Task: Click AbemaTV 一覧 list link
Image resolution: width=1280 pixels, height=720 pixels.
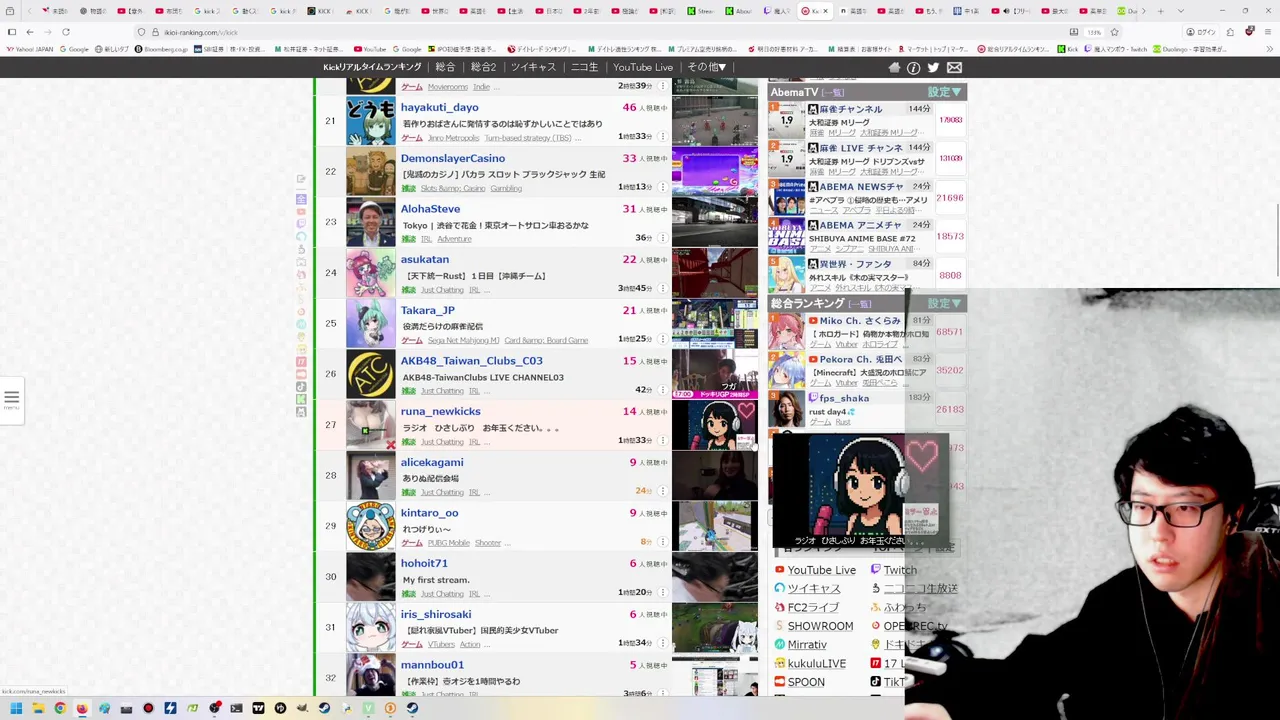Action: (835, 92)
